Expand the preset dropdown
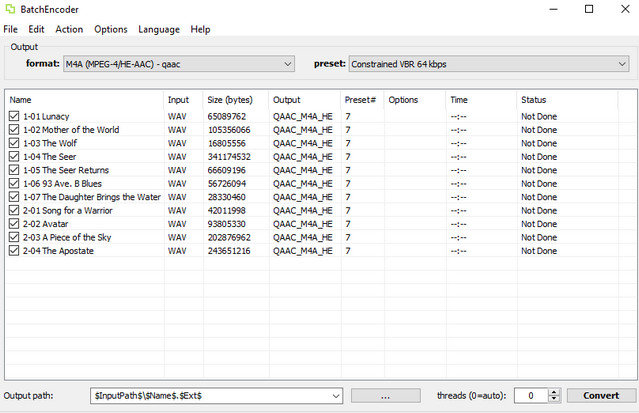The height and width of the screenshot is (413, 639). (x=622, y=64)
